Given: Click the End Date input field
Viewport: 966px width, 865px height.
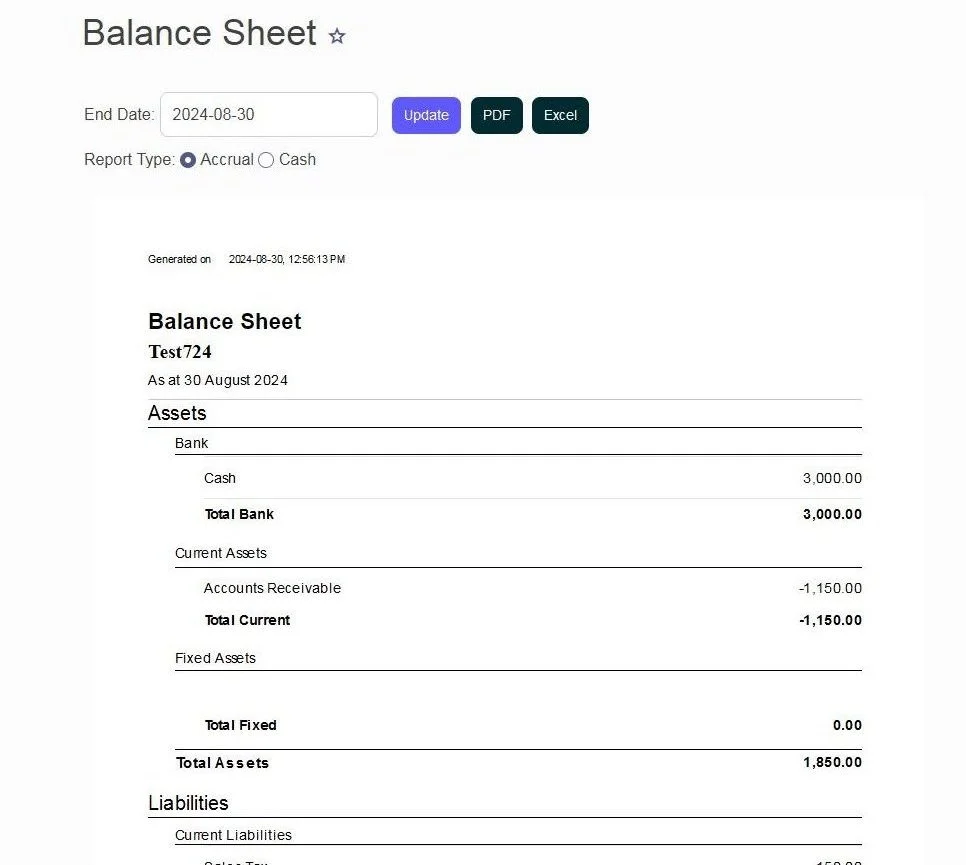Looking at the screenshot, I should [268, 115].
